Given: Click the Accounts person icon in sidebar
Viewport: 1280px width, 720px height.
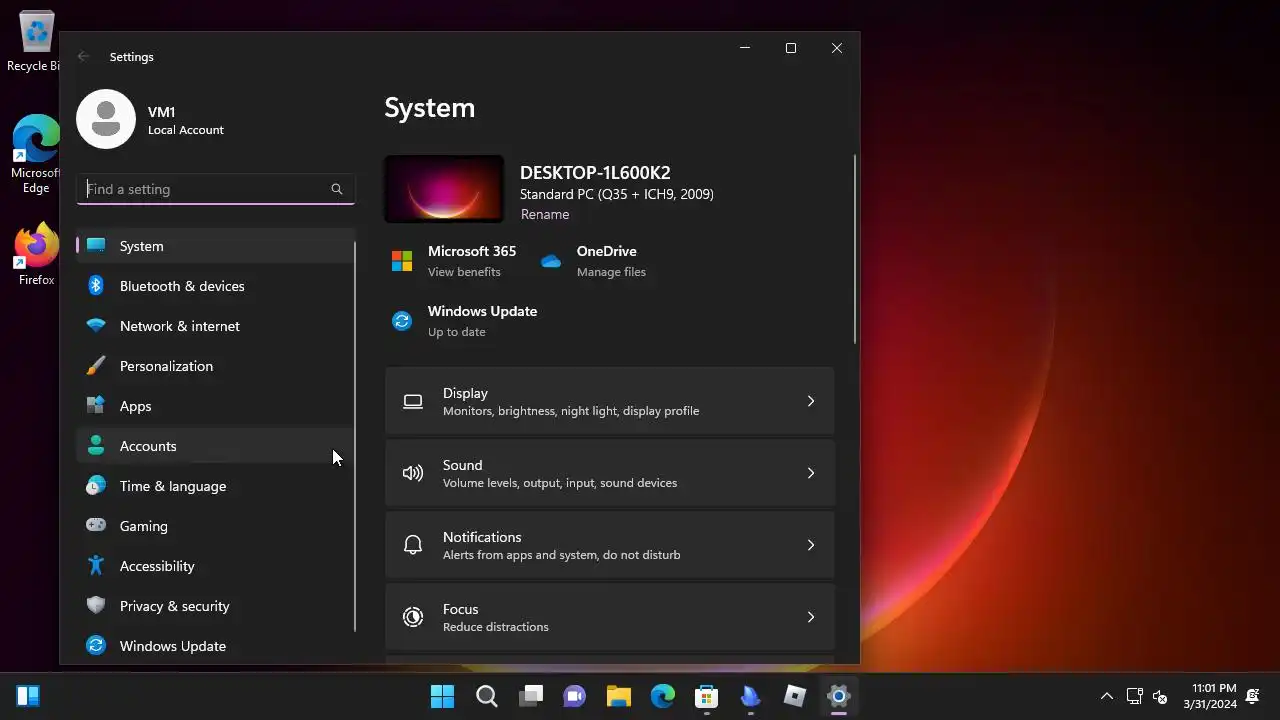Looking at the screenshot, I should 96,445.
